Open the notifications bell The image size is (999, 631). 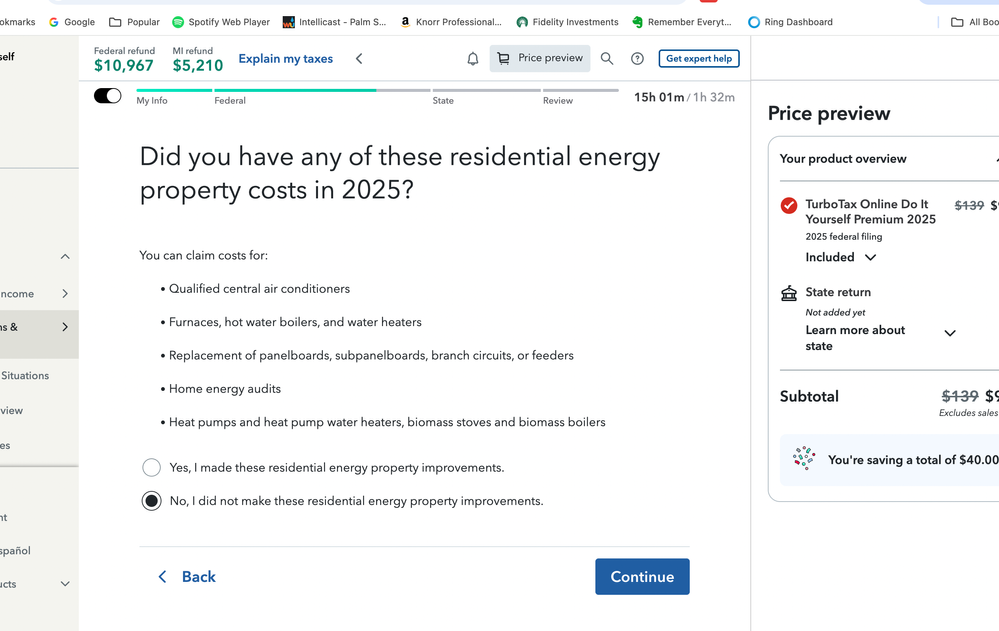(x=470, y=58)
